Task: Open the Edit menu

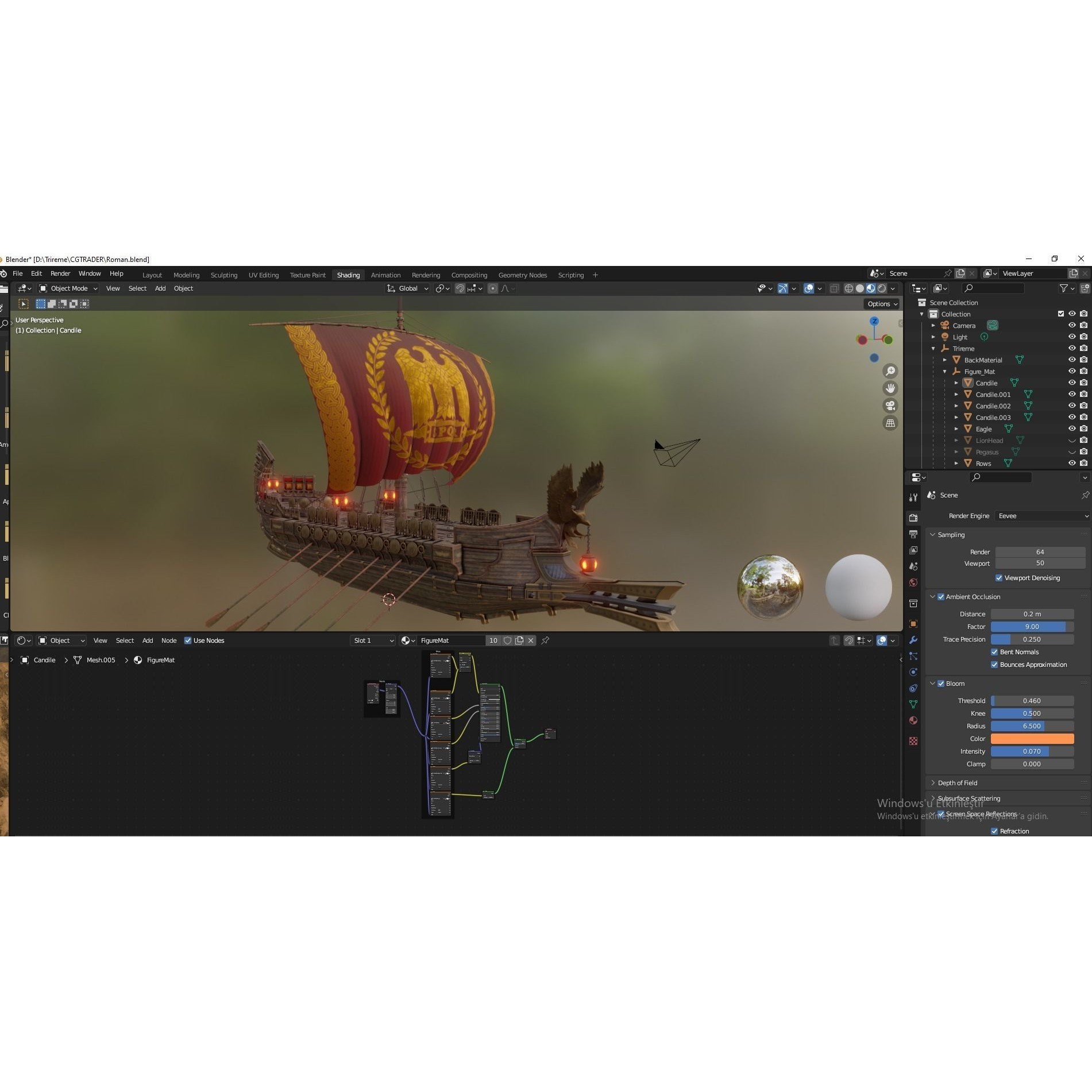Action: 36,273
